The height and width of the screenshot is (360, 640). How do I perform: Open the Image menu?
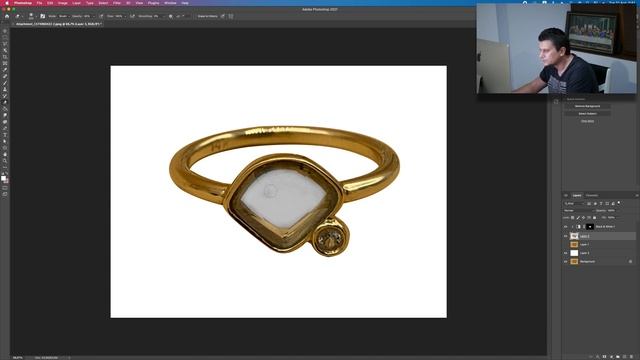[x=62, y=3]
